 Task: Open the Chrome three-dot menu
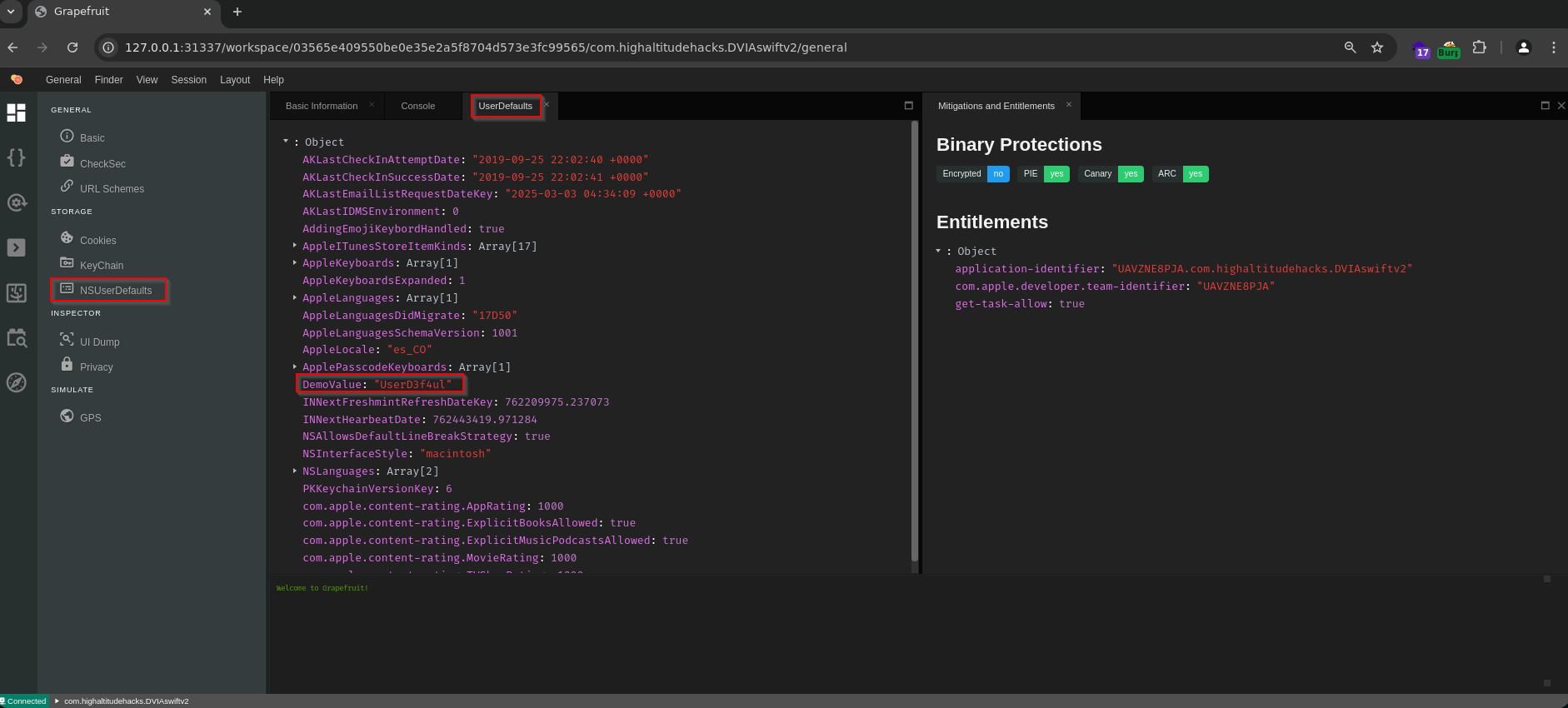point(1554,47)
